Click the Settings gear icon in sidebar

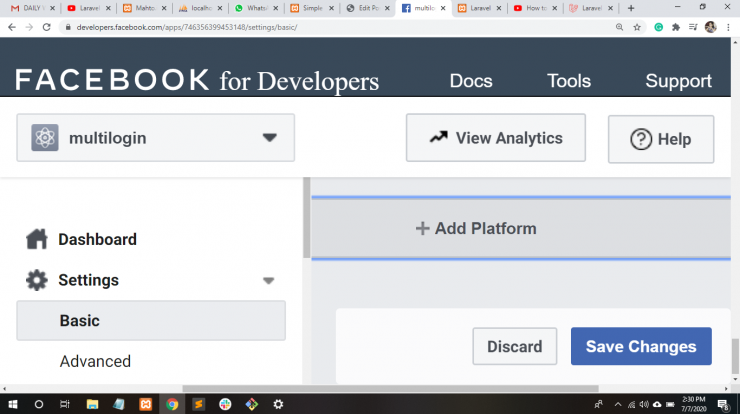click(x=36, y=280)
